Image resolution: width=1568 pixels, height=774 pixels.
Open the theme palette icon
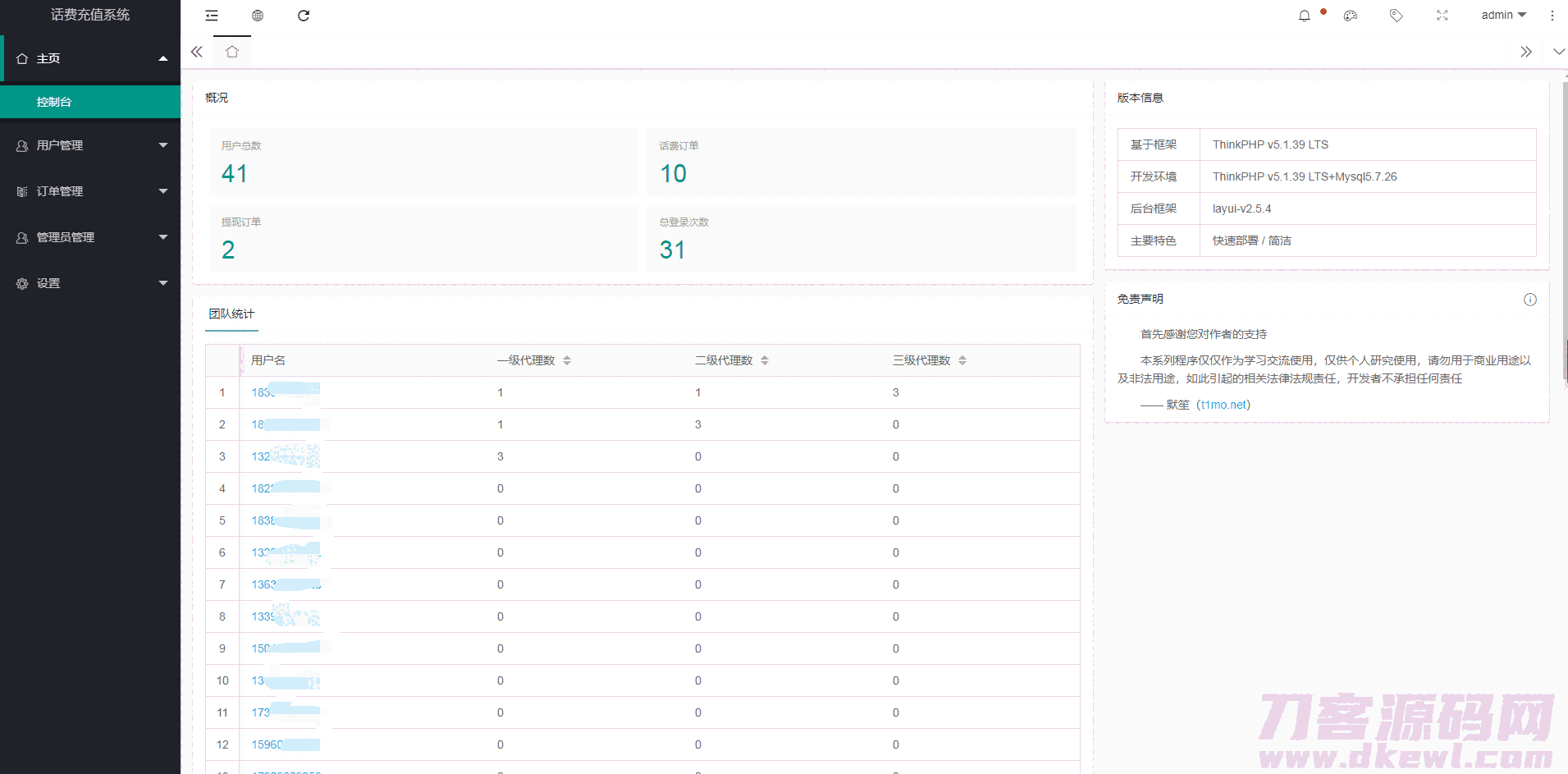tap(1351, 16)
